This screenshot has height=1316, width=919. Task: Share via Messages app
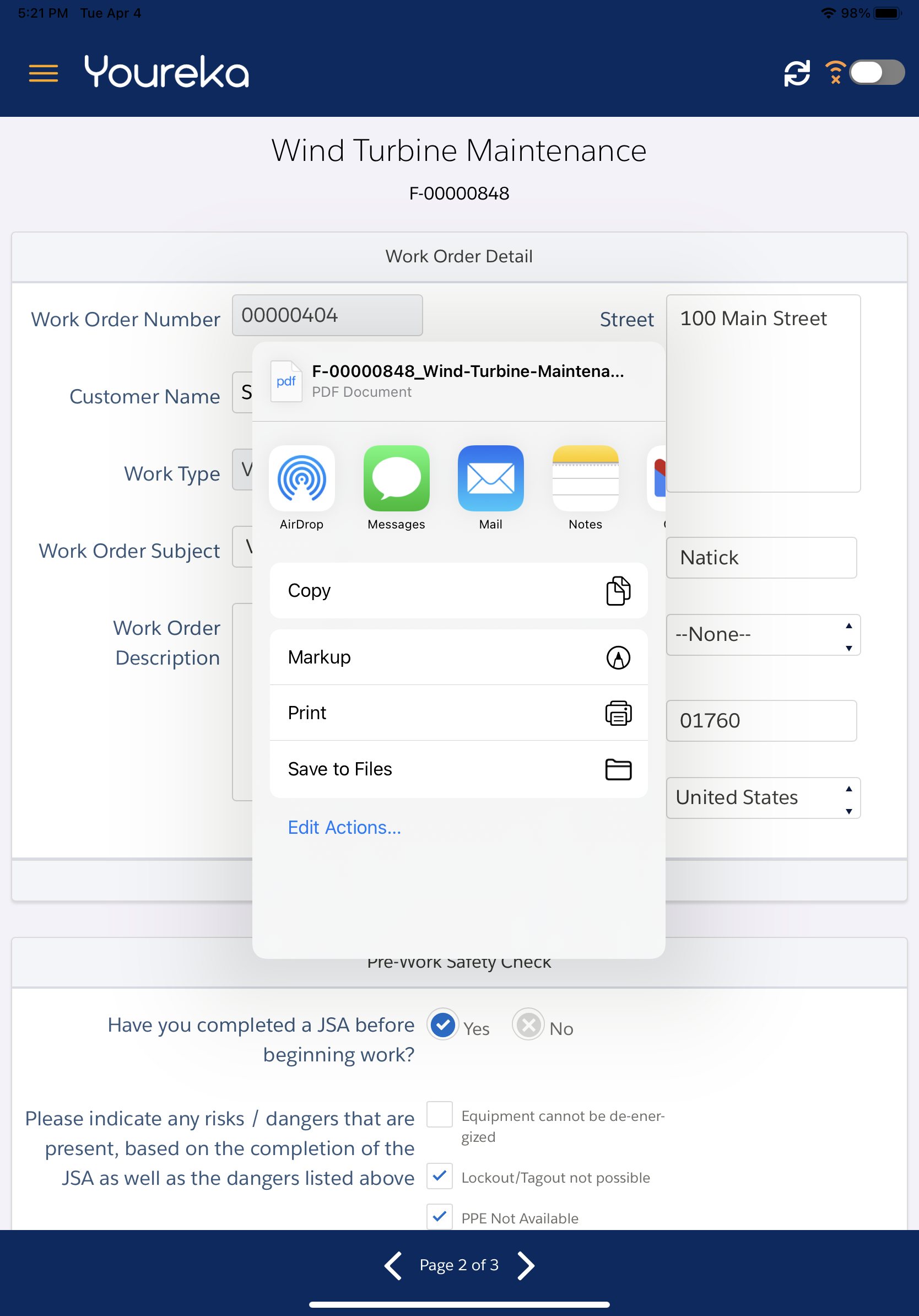pyautogui.click(x=397, y=488)
